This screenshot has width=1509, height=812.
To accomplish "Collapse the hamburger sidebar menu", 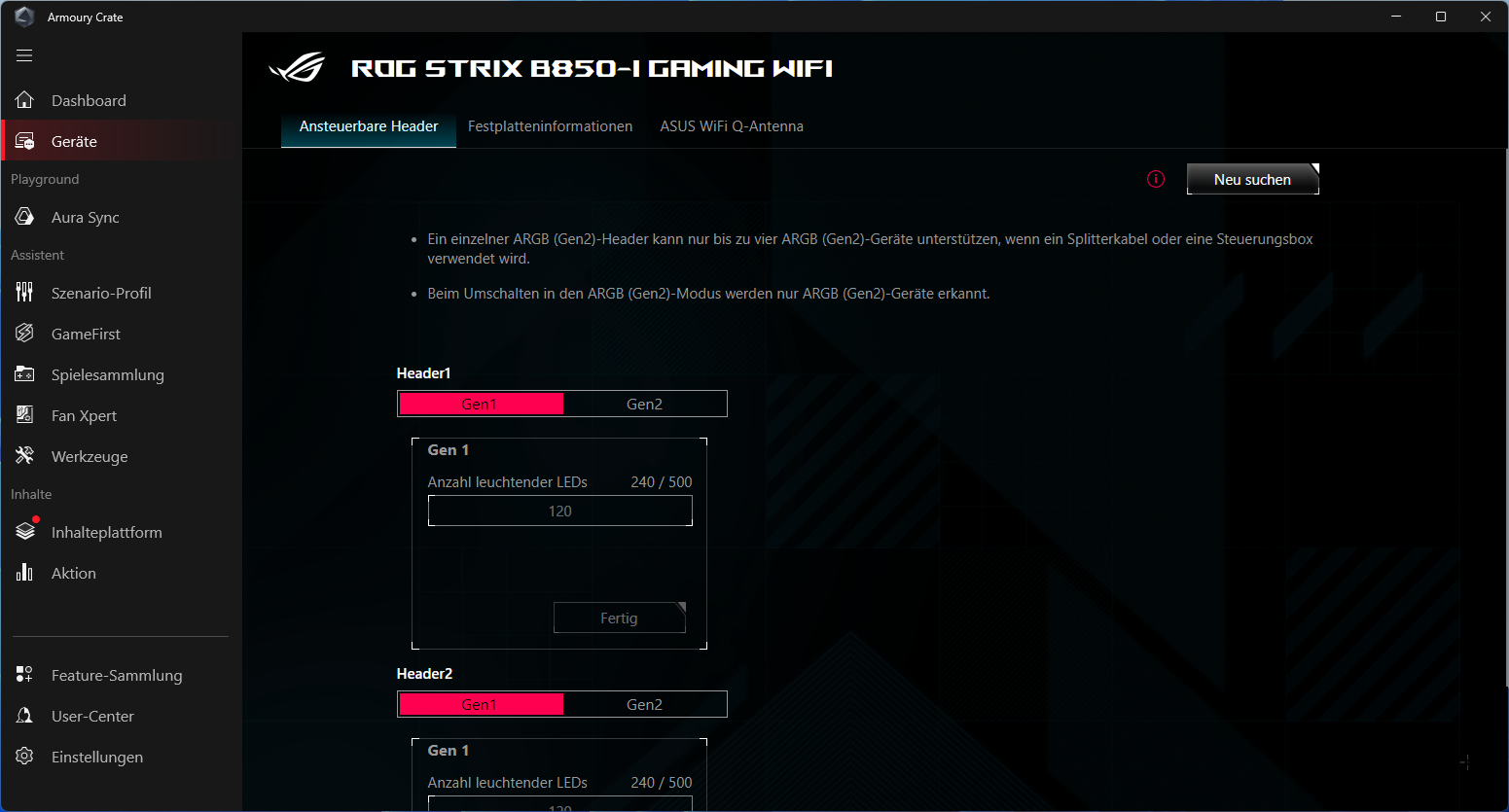I will point(24,55).
